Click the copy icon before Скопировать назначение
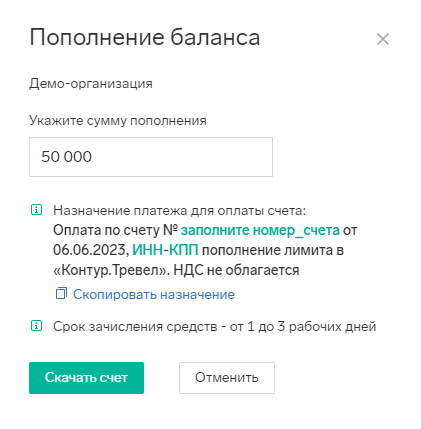 click(61, 293)
